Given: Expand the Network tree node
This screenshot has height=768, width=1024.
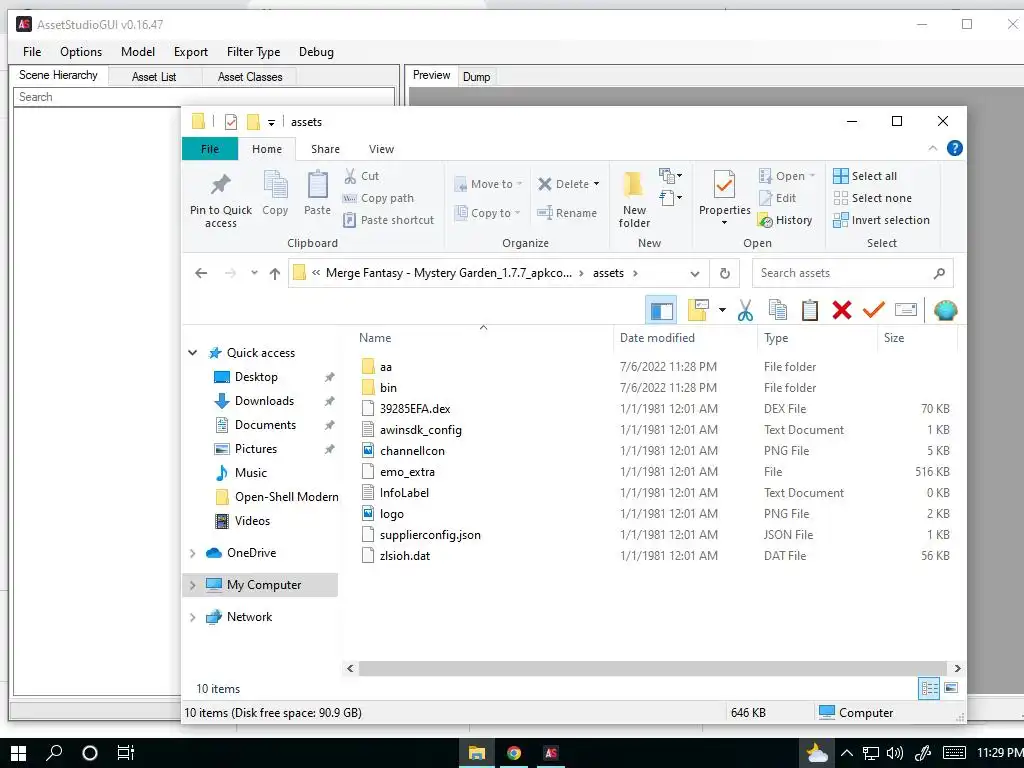Looking at the screenshot, I should pyautogui.click(x=193, y=617).
